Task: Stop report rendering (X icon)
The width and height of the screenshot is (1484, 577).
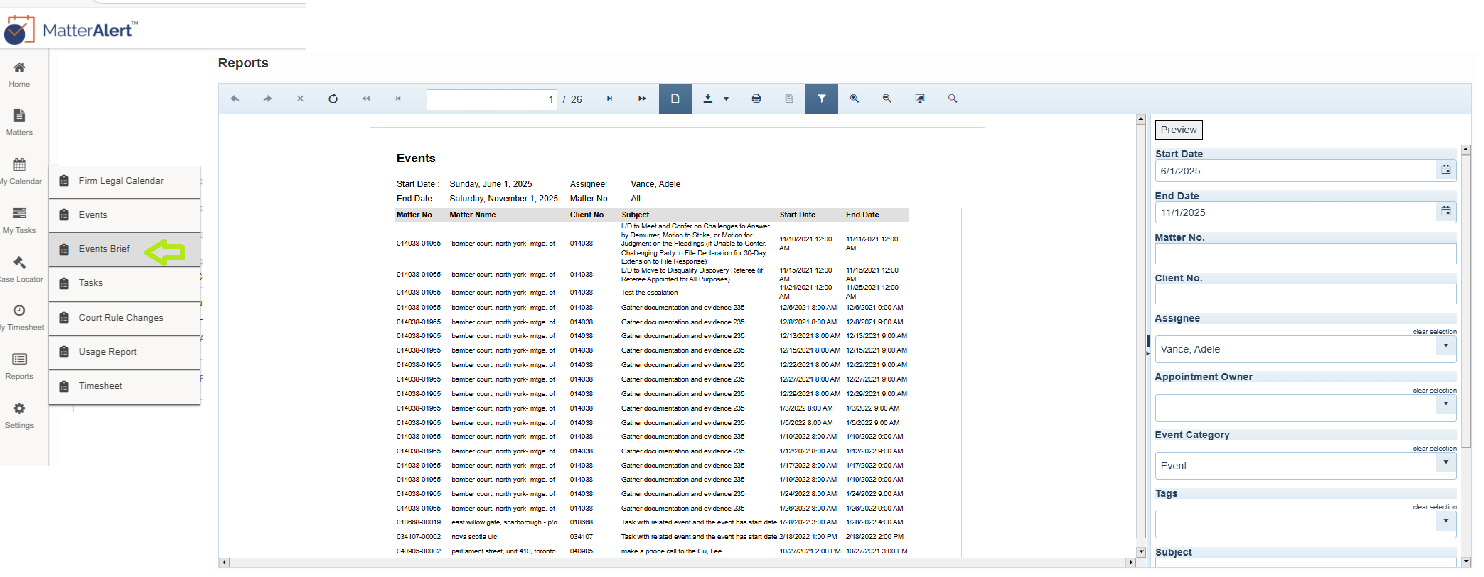Action: (300, 99)
